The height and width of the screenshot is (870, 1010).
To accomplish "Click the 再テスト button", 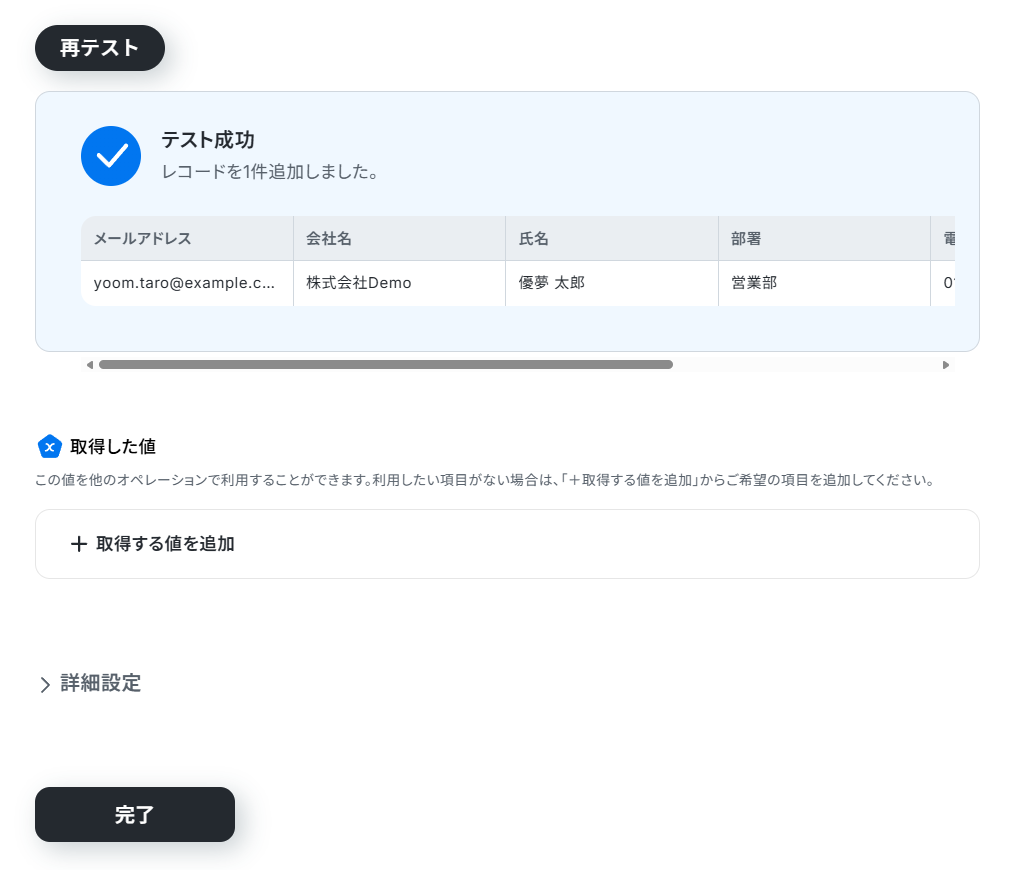I will 100,48.
